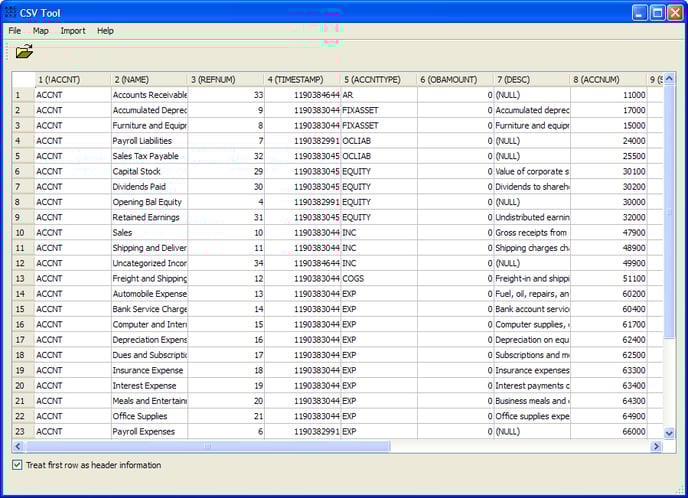688x498 pixels.
Task: Click the '4 (TIMESTAMP)' column header
Action: [x=302, y=79]
